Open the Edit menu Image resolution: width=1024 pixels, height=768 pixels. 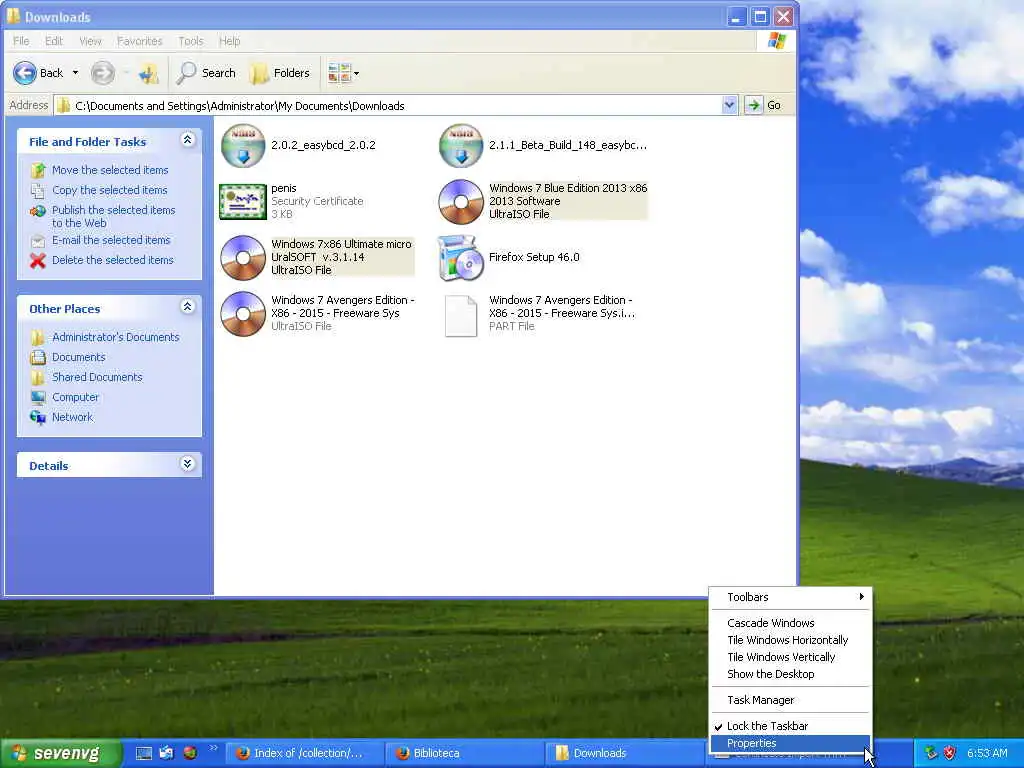click(54, 41)
